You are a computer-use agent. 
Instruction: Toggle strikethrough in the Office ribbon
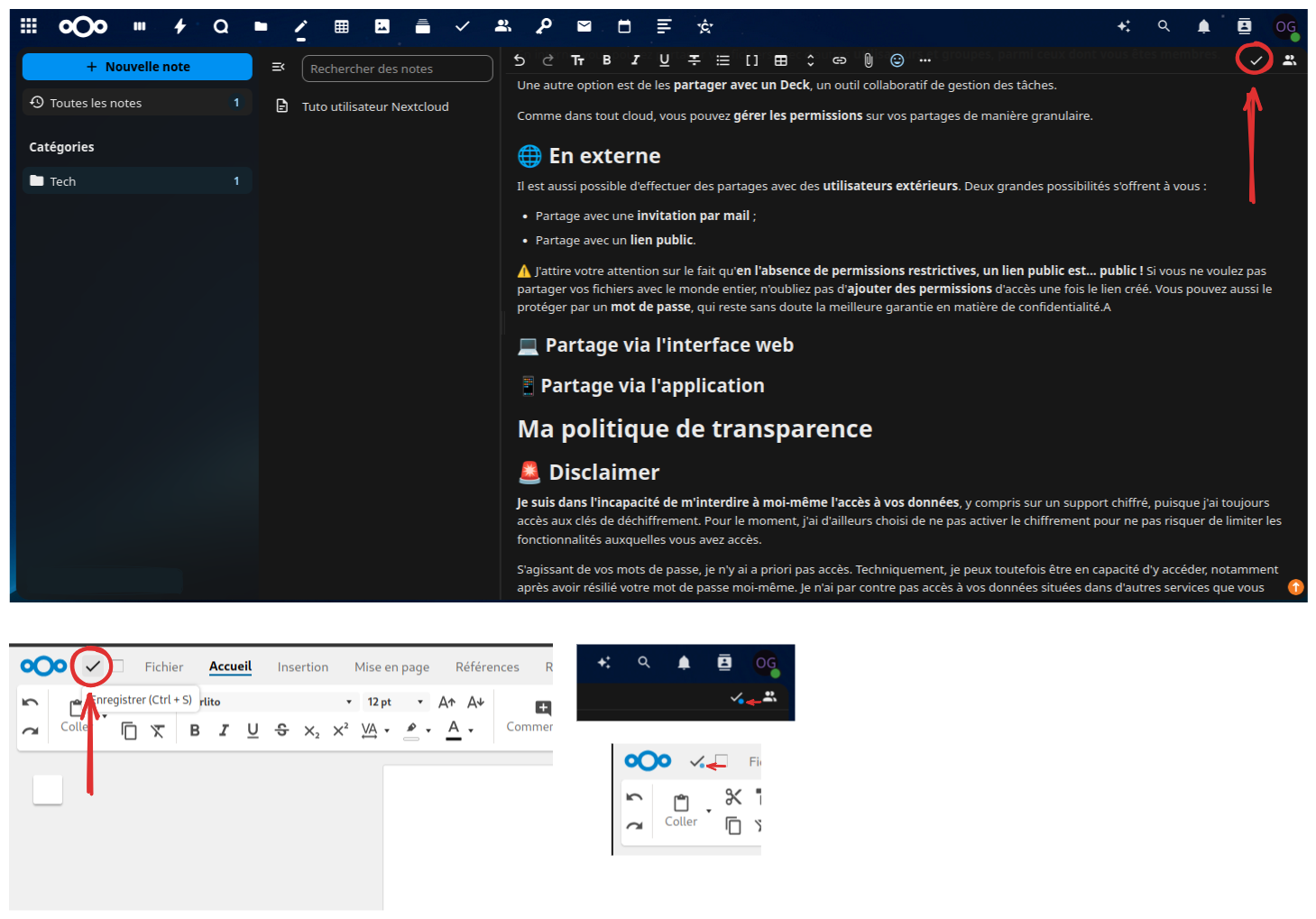tap(281, 731)
